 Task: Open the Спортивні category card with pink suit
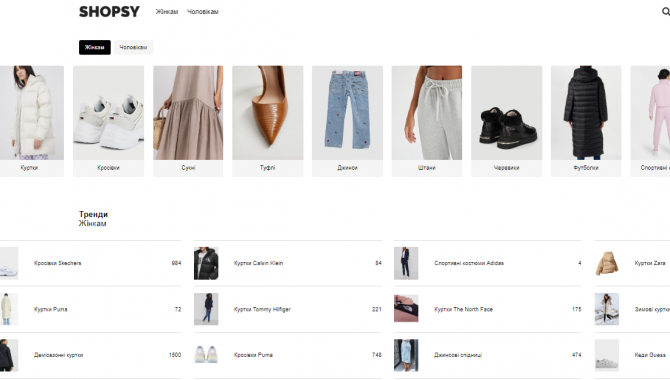tap(650, 121)
